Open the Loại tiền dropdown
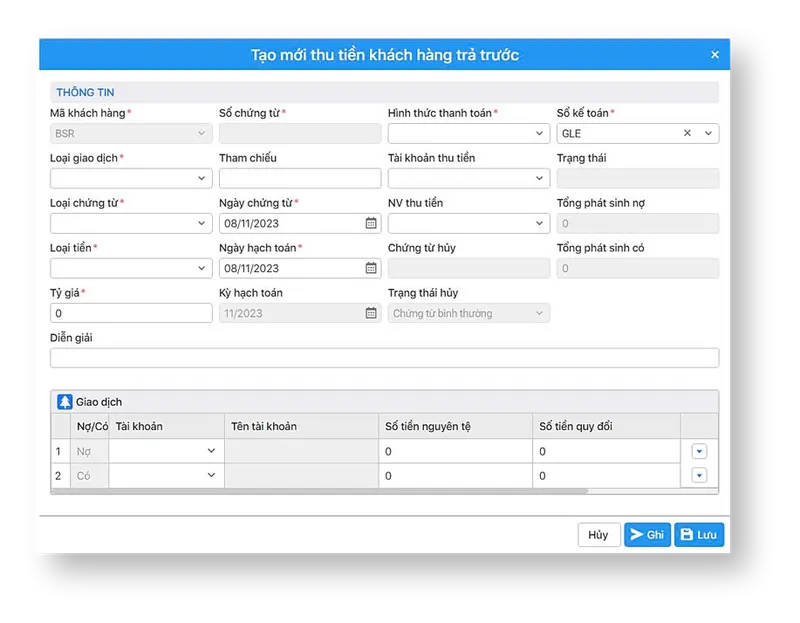800x623 pixels. click(x=131, y=268)
